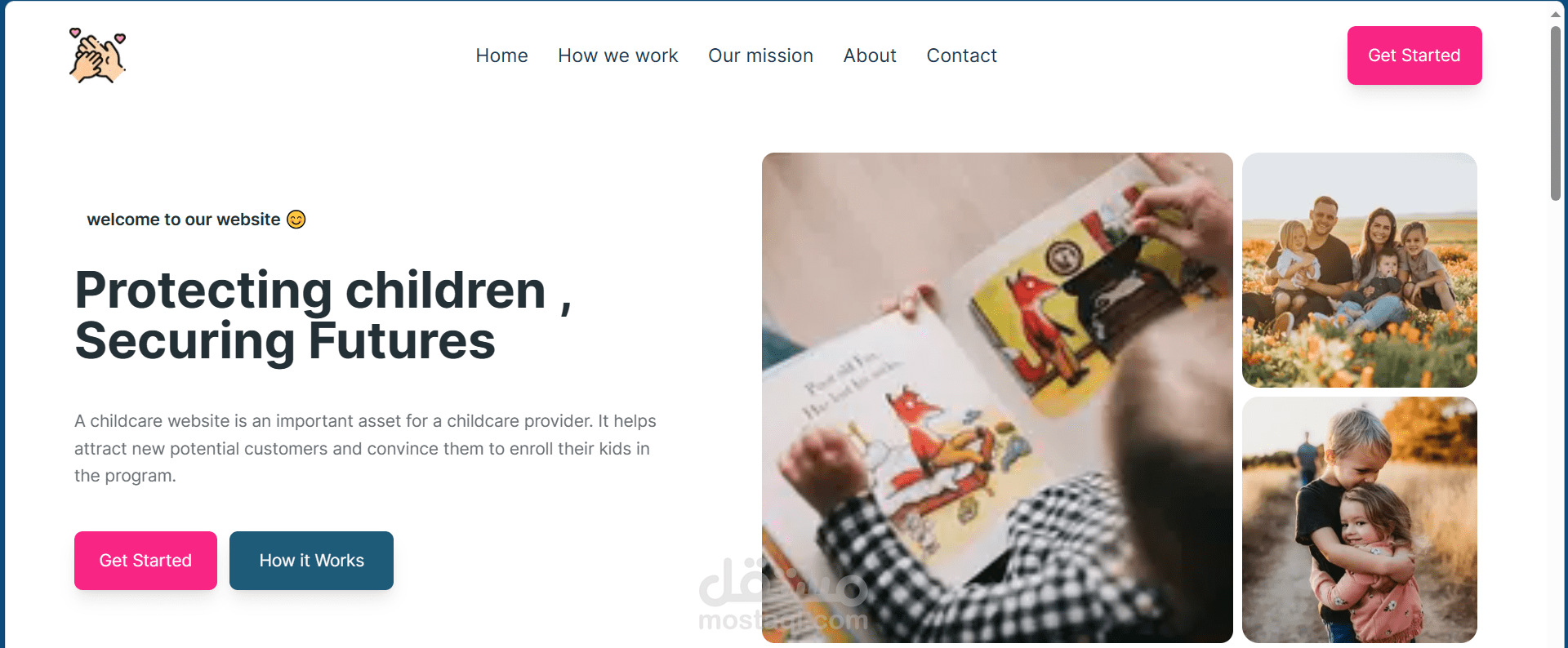1568x648 pixels.
Task: Open the Home nav link
Action: coord(501,55)
